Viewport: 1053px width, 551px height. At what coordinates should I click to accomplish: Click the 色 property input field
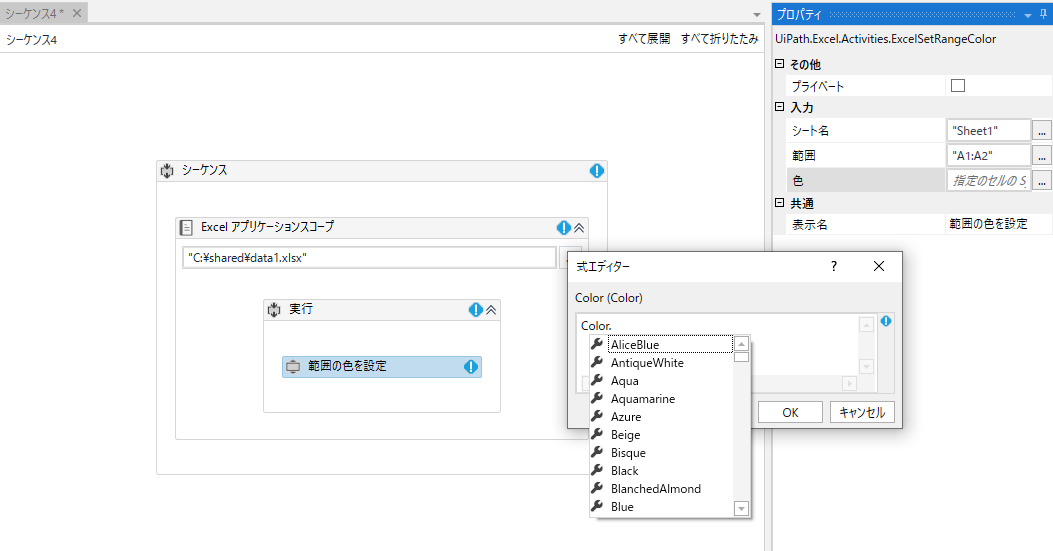point(989,181)
